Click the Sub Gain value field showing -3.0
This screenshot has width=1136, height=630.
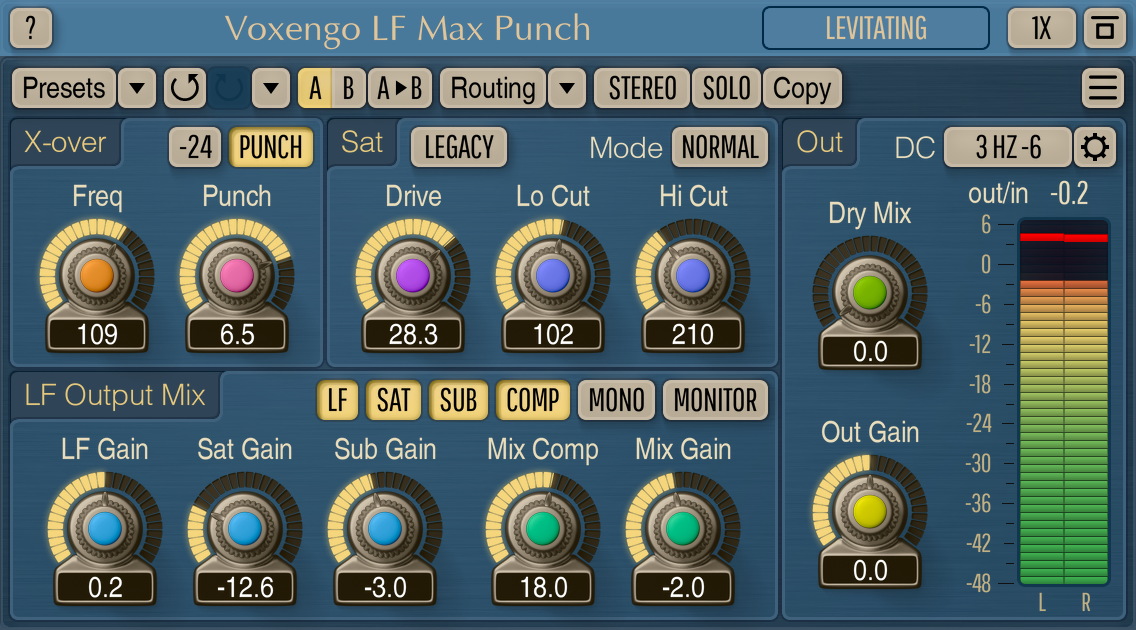(x=385, y=587)
